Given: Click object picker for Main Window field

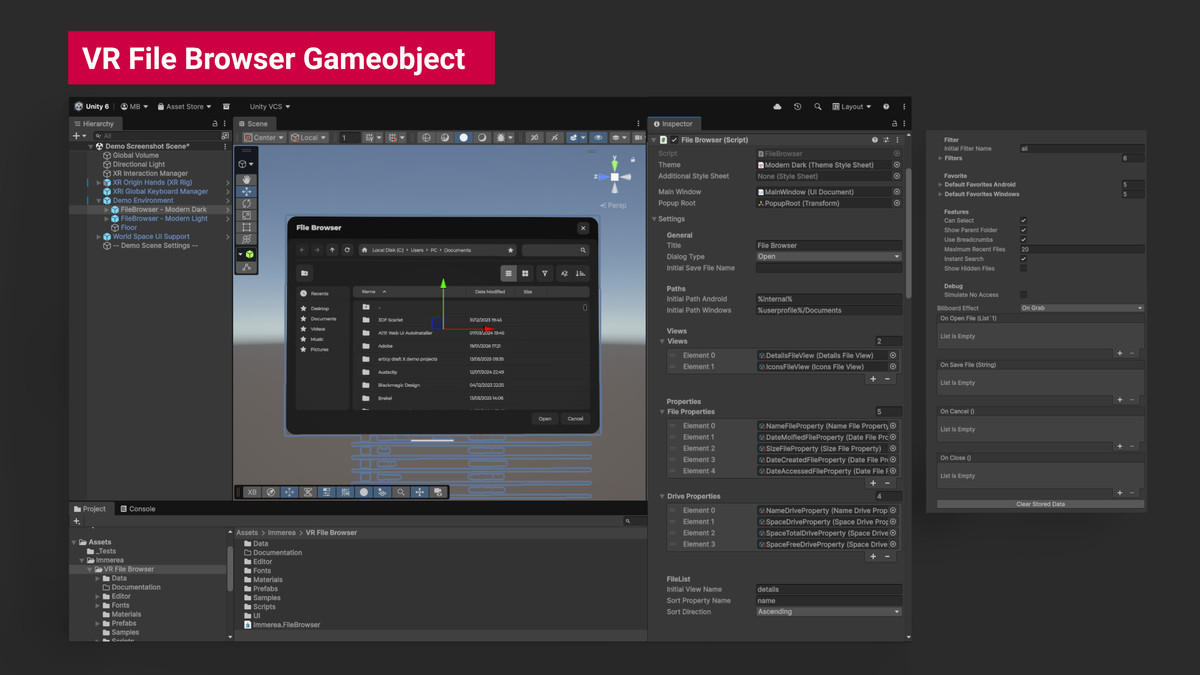Looking at the screenshot, I should pyautogui.click(x=896, y=192).
